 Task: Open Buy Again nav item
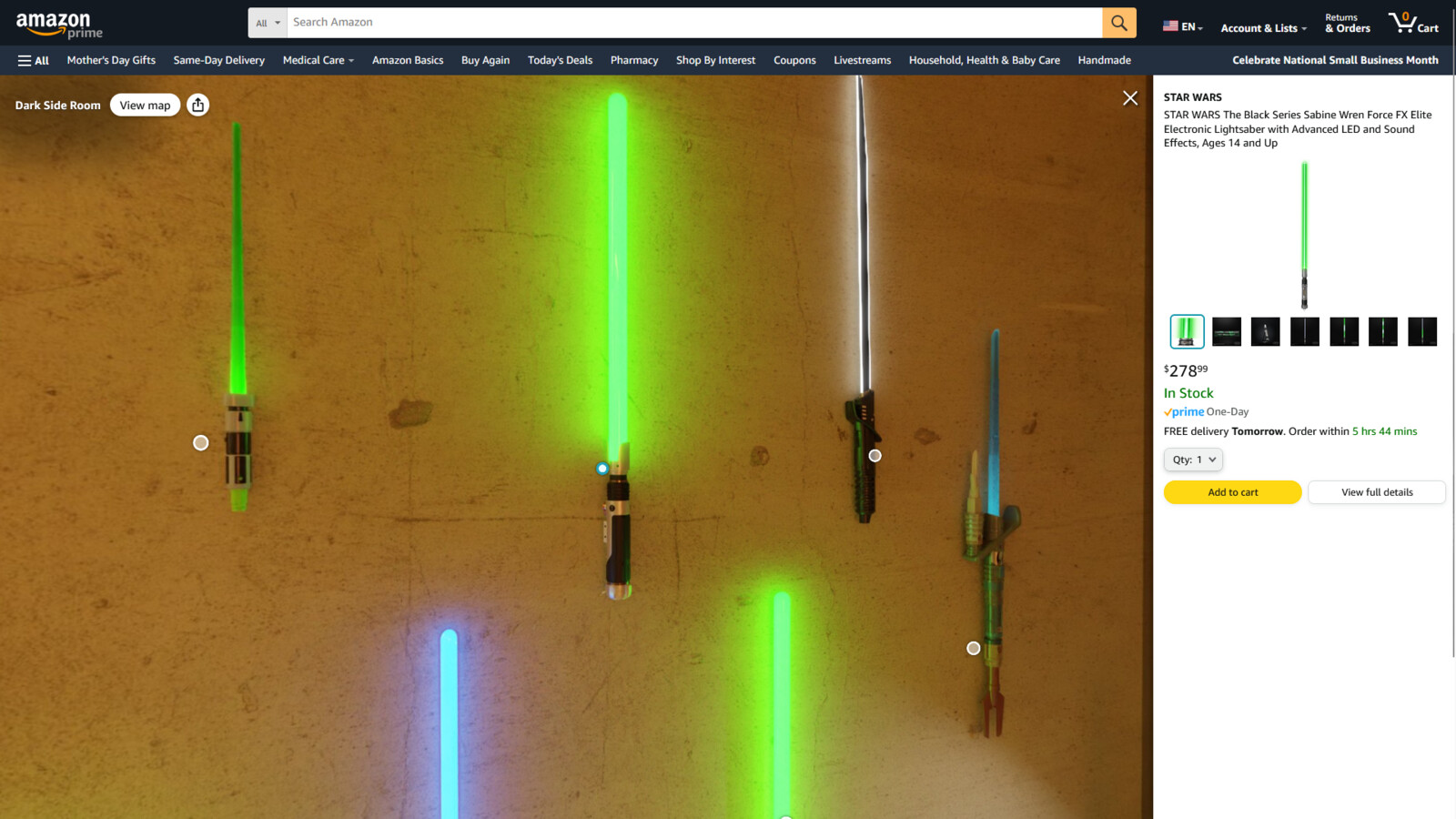485,60
